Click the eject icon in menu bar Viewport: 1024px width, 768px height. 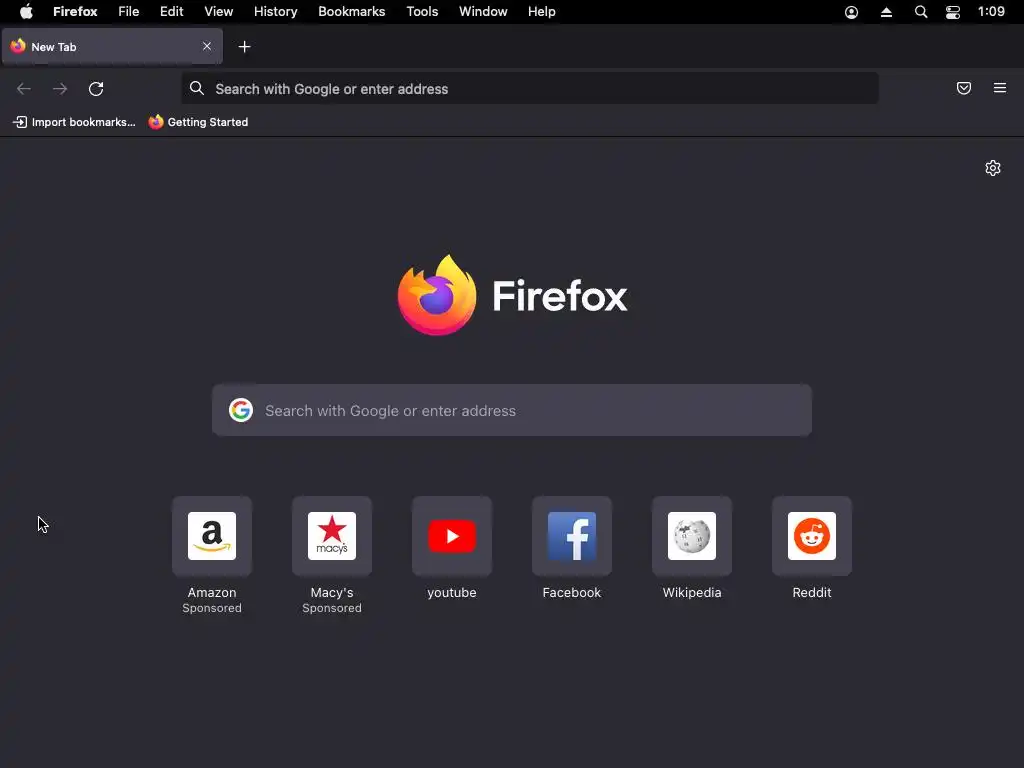(x=886, y=12)
